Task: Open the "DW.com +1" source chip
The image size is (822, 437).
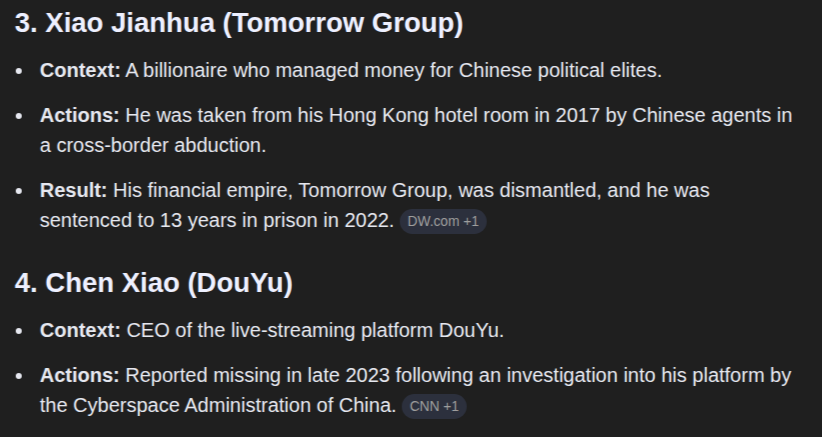Action: pos(443,221)
